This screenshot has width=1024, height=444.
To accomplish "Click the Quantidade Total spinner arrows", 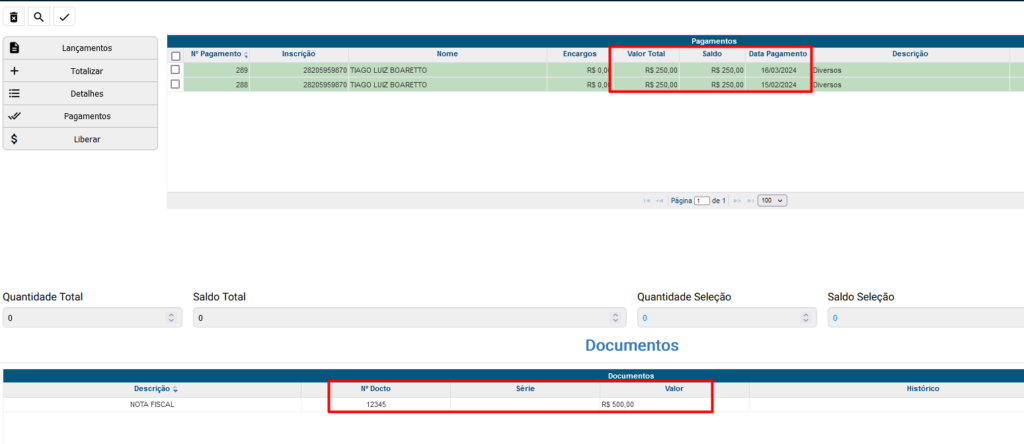I will 171,318.
